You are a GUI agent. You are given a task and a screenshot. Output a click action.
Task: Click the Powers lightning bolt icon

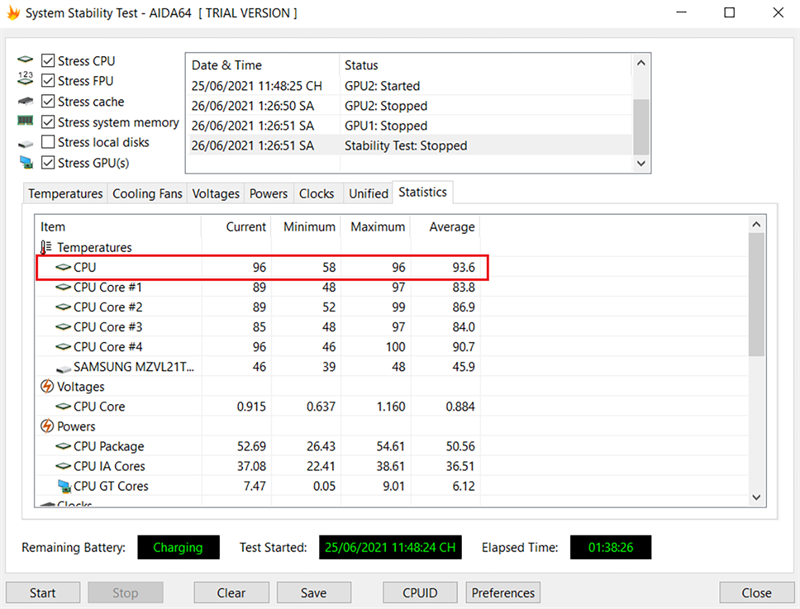46,426
